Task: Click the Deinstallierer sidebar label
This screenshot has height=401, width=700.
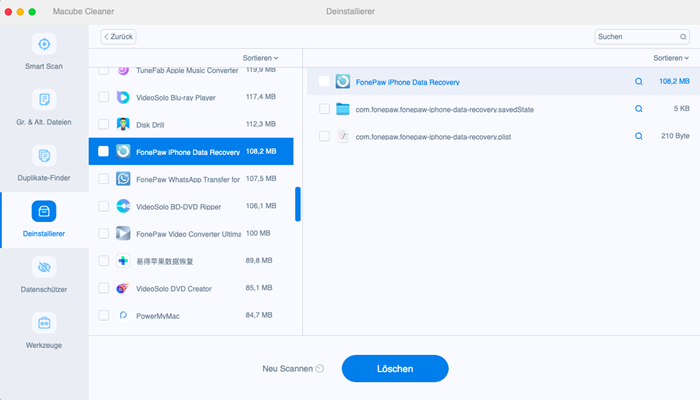Action: pos(44,234)
